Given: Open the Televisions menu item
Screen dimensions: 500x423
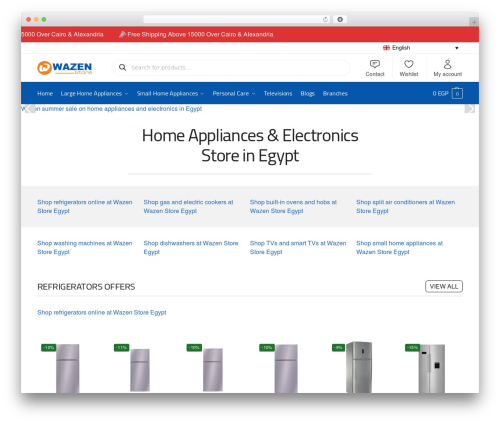Looking at the screenshot, I should point(278,94).
